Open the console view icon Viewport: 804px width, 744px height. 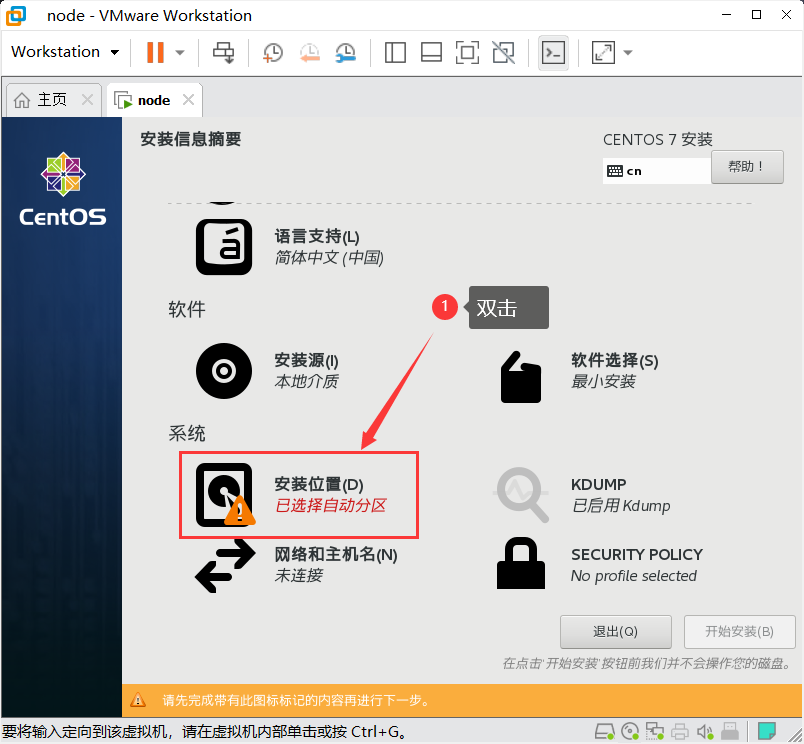(x=553, y=52)
